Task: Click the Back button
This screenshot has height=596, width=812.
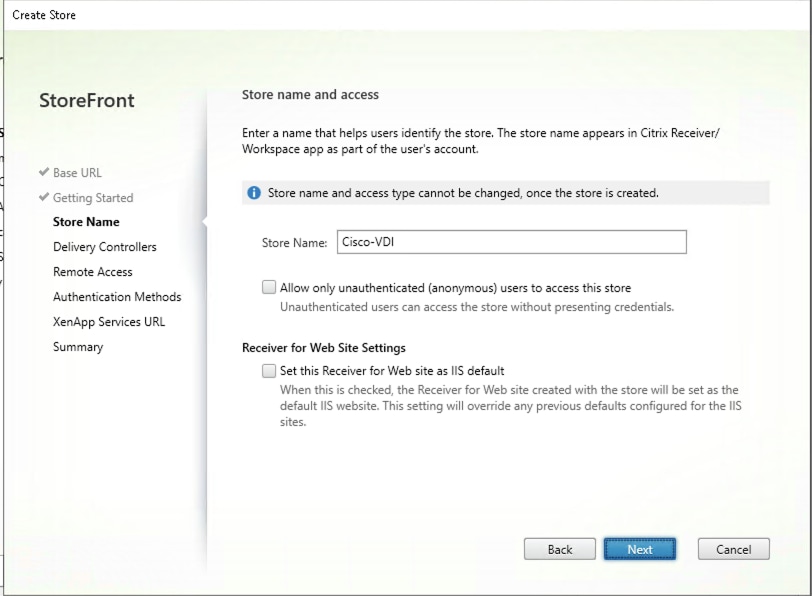Action: coord(559,549)
